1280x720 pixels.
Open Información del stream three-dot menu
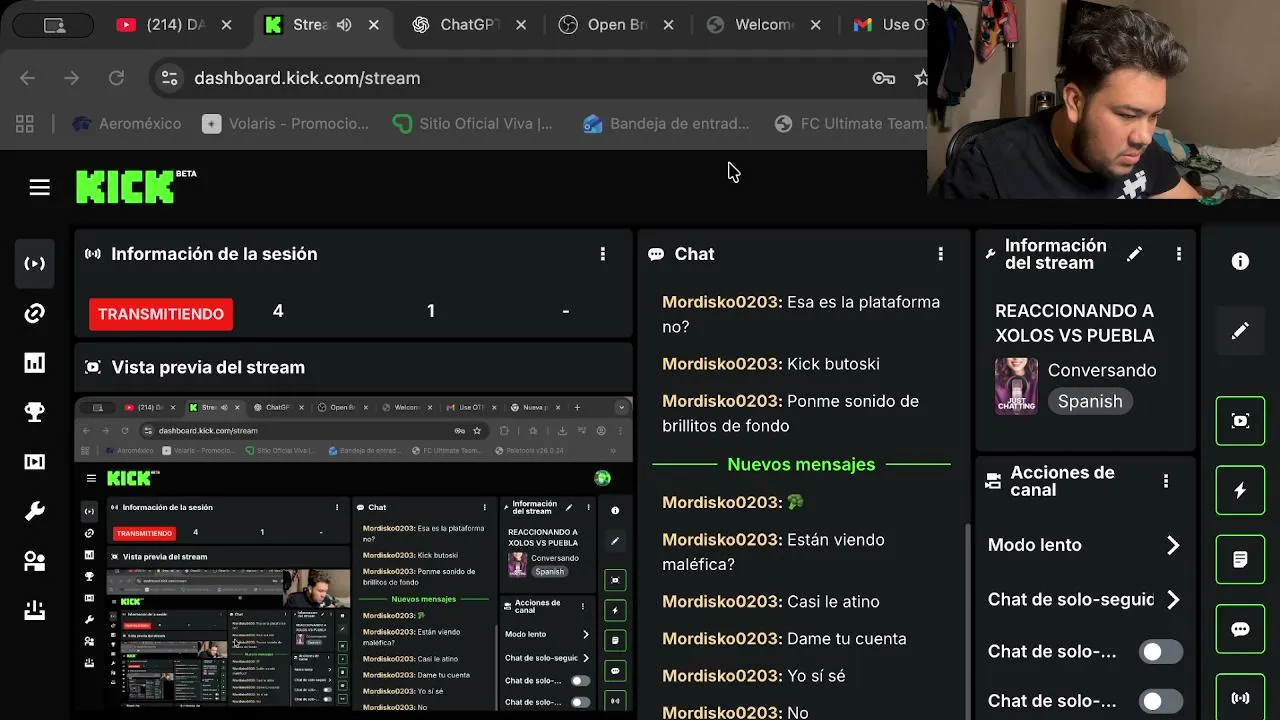point(1179,254)
